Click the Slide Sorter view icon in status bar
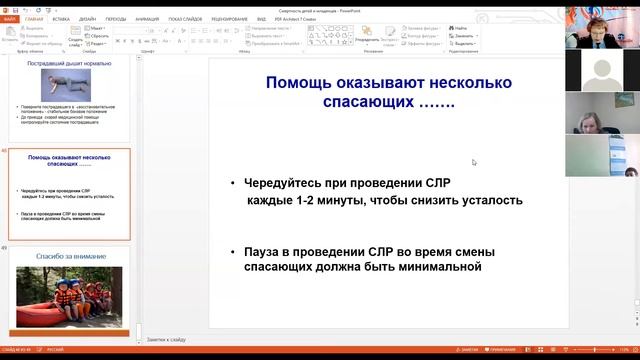The width and height of the screenshot is (640, 360). (x=540, y=350)
